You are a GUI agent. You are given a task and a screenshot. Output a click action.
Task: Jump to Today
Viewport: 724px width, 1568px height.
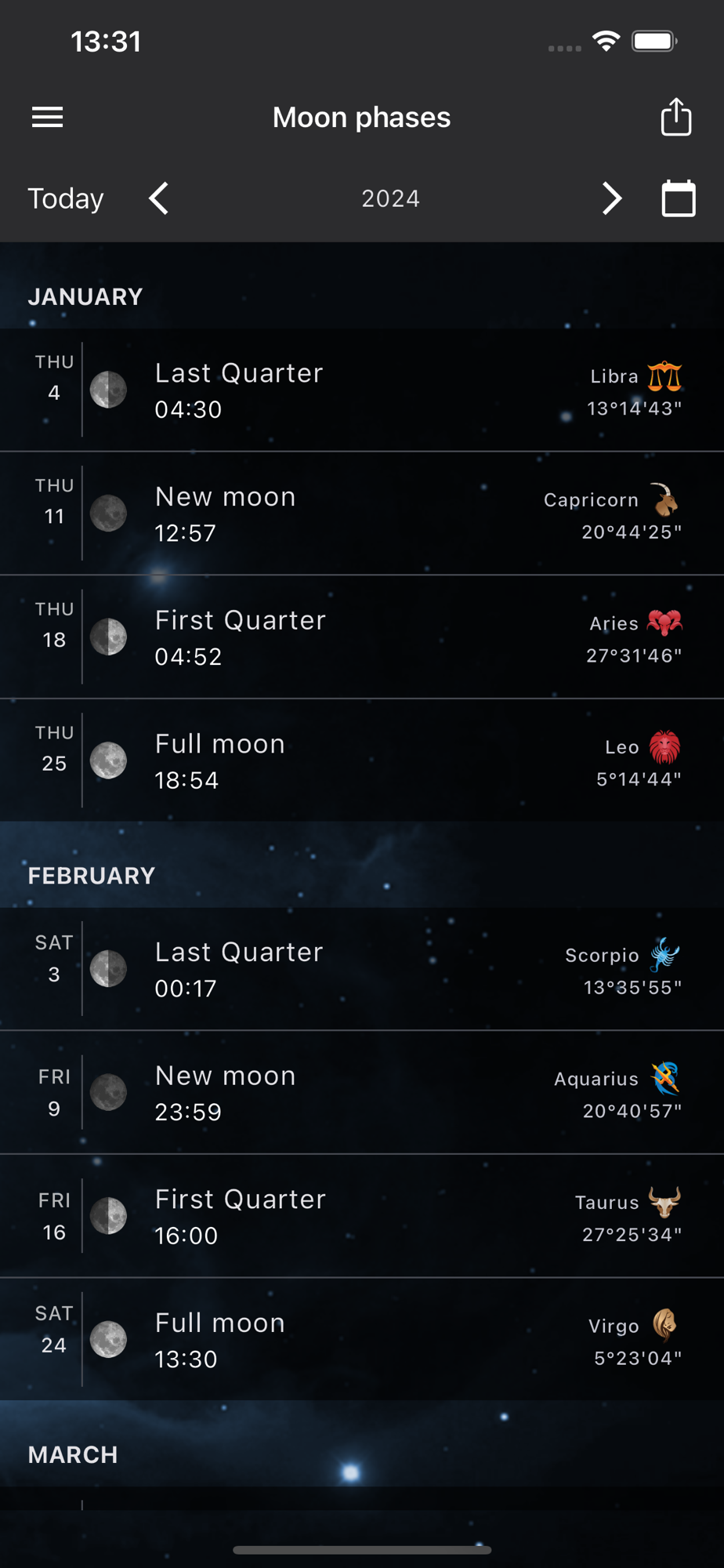pos(66,198)
